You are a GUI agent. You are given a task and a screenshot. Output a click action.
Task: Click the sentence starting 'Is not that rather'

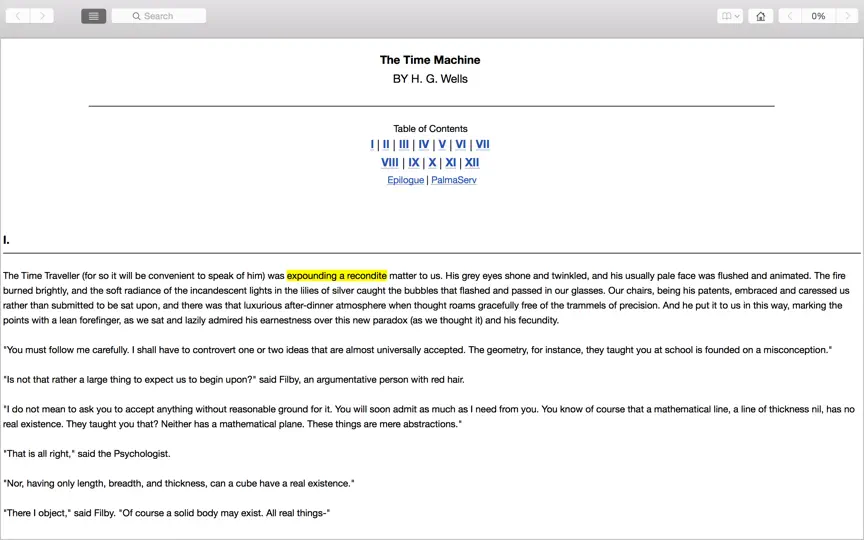click(234, 380)
